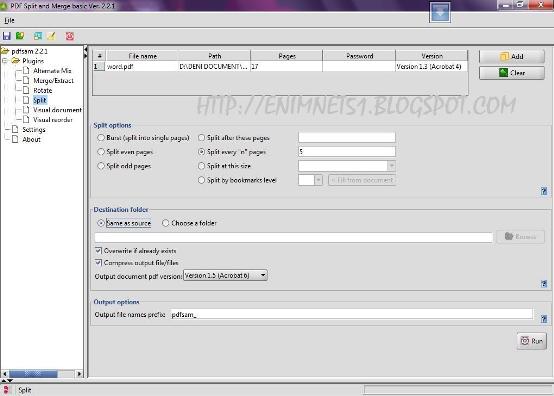Select Split every n pages option
The width and height of the screenshot is (554, 396).
click(x=201, y=152)
